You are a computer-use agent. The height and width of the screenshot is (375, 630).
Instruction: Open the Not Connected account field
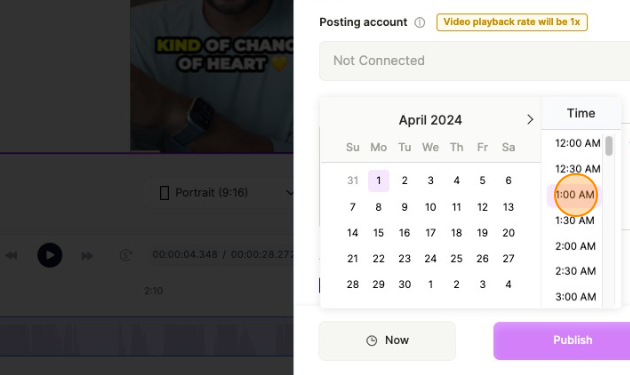[x=474, y=61]
